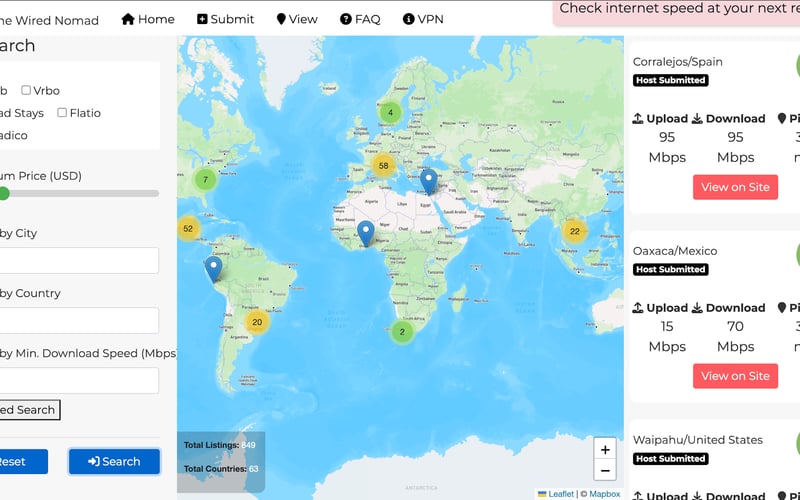Viewport: 800px width, 500px height.
Task: Open the VPN nav link
Action: click(x=423, y=19)
